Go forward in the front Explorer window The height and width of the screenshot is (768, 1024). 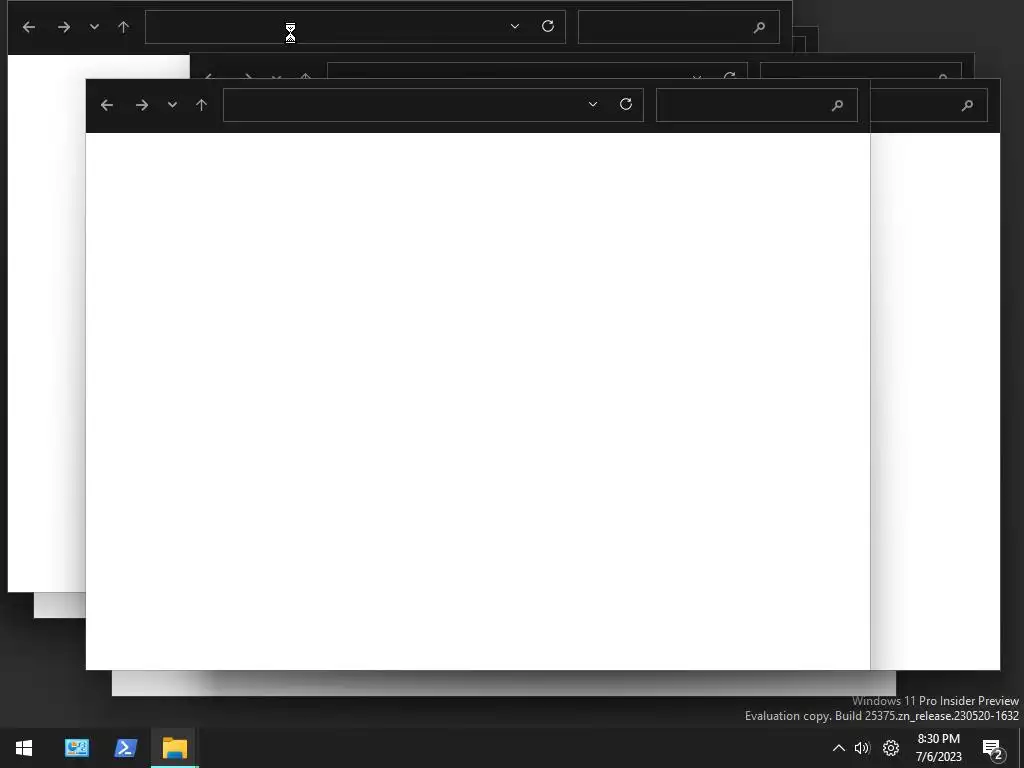(x=142, y=105)
